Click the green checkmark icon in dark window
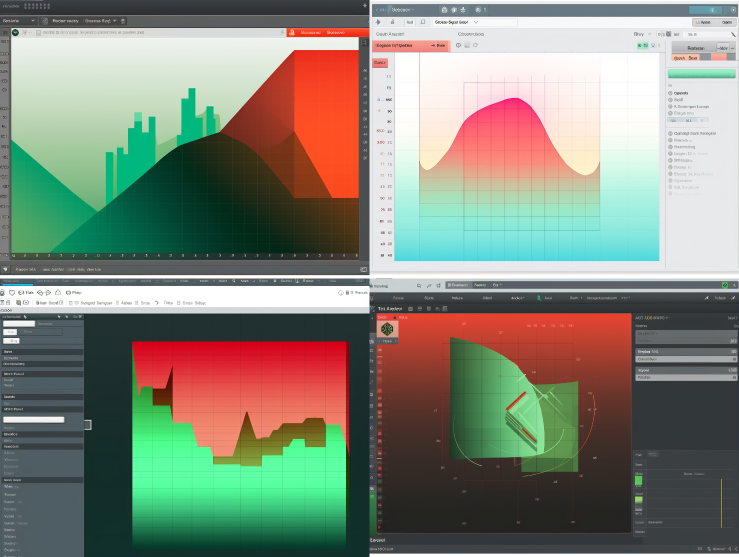Screen dimensions: 739x557 725,285
